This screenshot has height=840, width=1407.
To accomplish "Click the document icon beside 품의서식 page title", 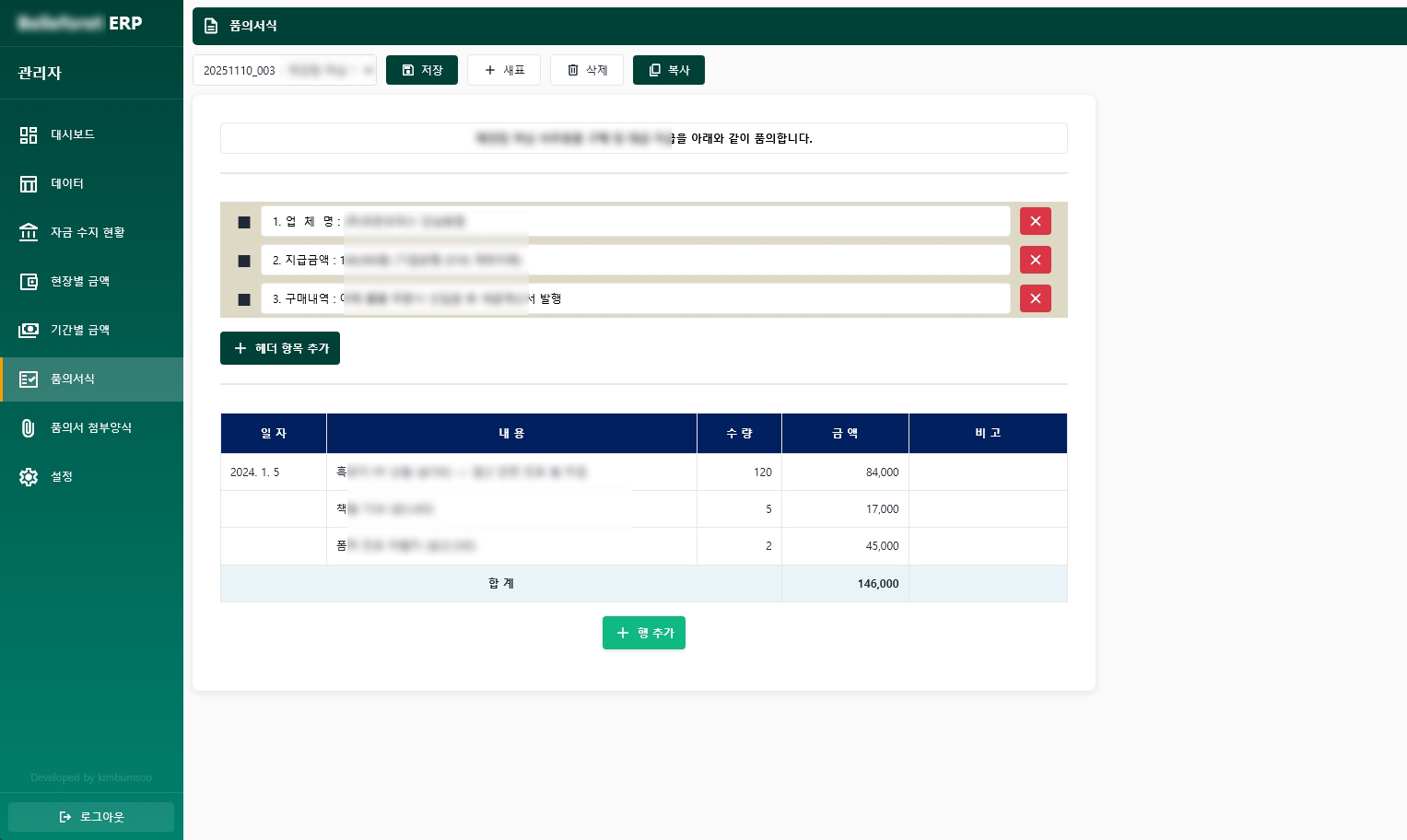I will point(211,26).
